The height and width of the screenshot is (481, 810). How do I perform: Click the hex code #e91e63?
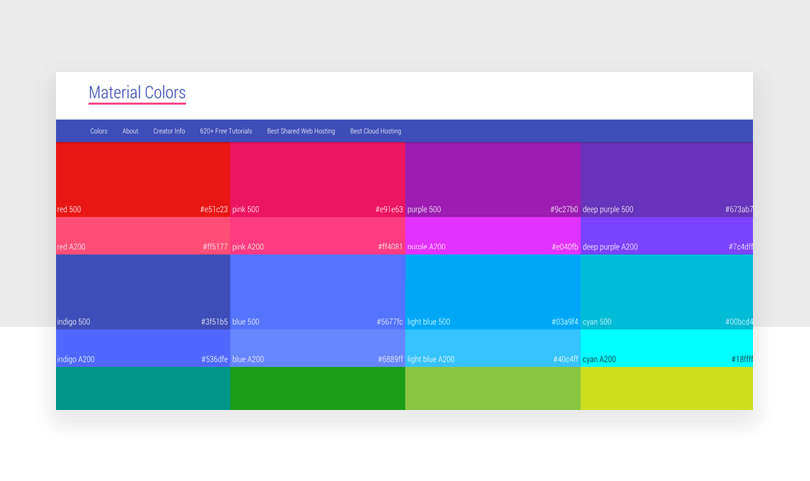[x=389, y=209]
